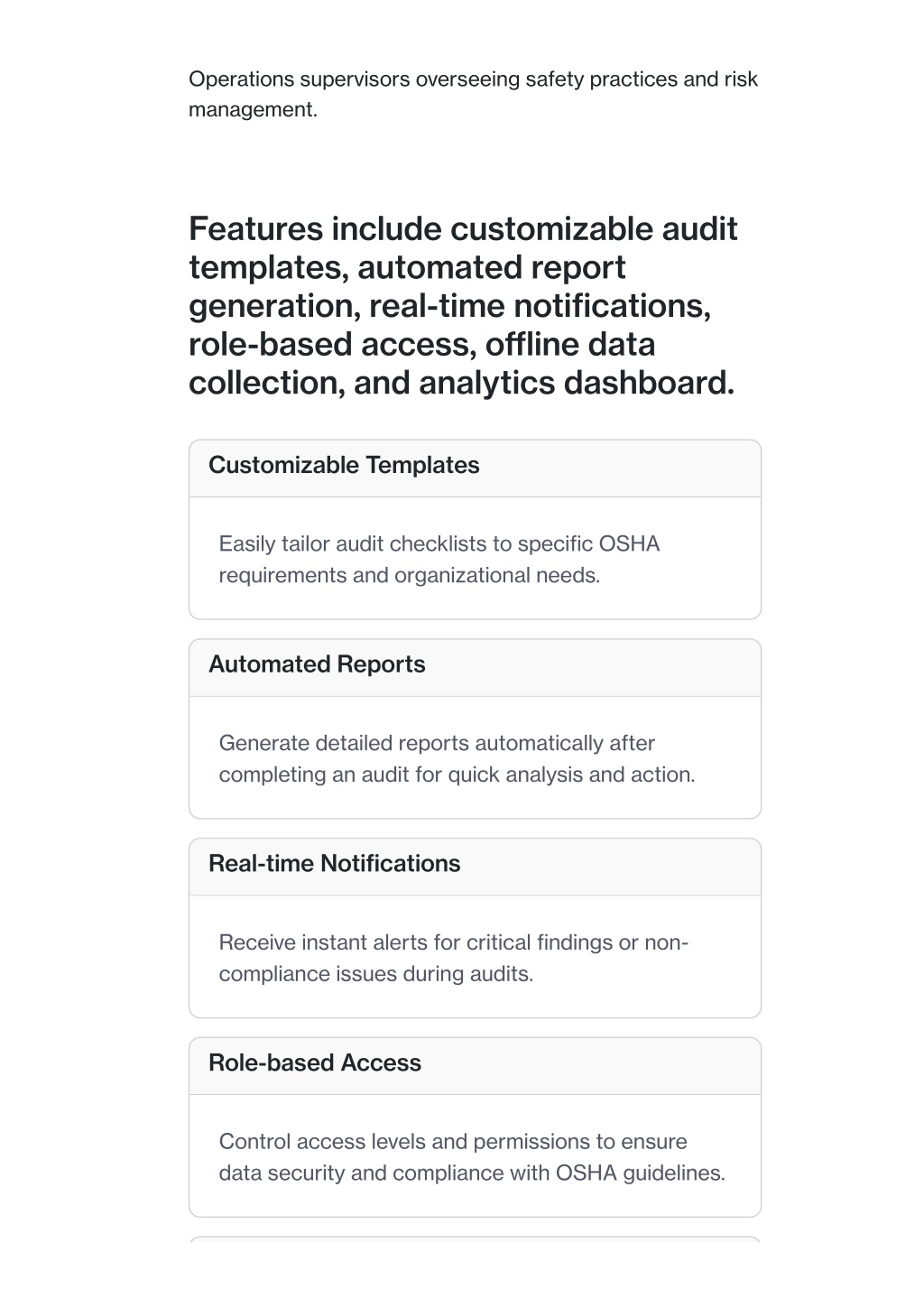Click the partially visible card at bottom
The height and width of the screenshot is (1308, 924).
475,1239
